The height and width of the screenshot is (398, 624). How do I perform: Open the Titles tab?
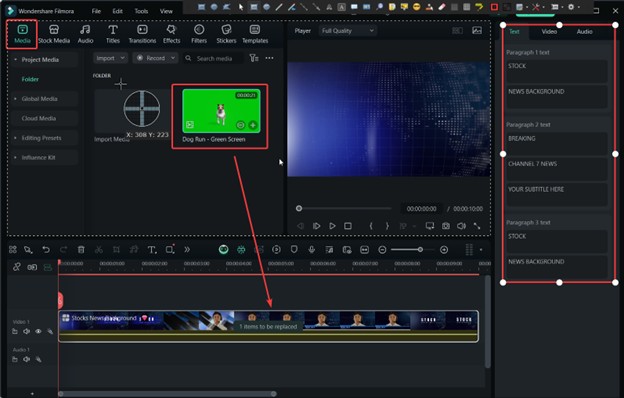[x=113, y=34]
